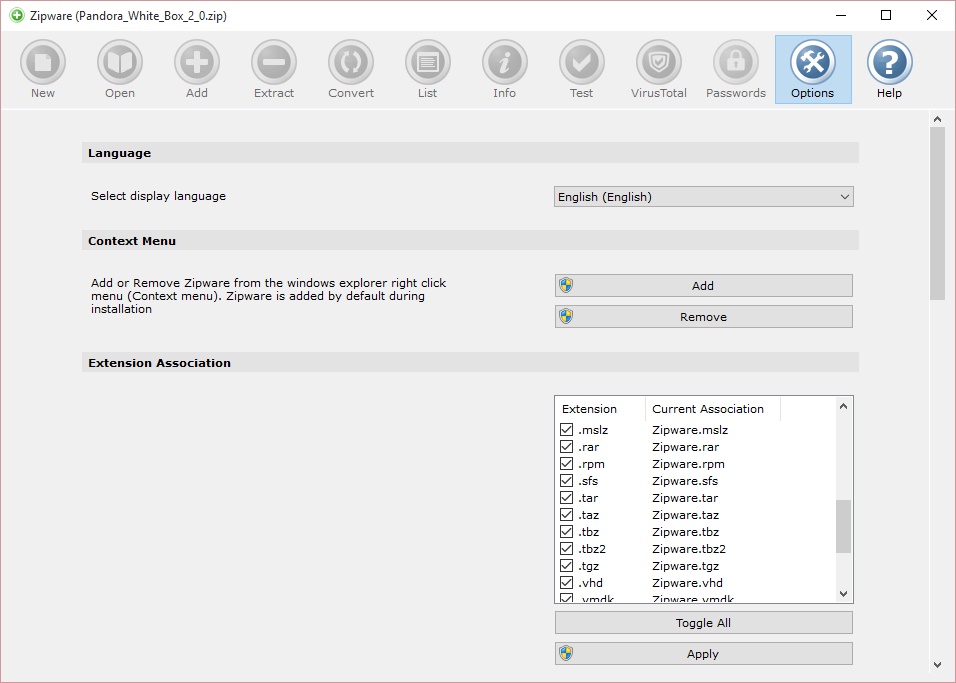Select the Zipware.sfs association text
Screen dimensions: 956x683
[685, 481]
